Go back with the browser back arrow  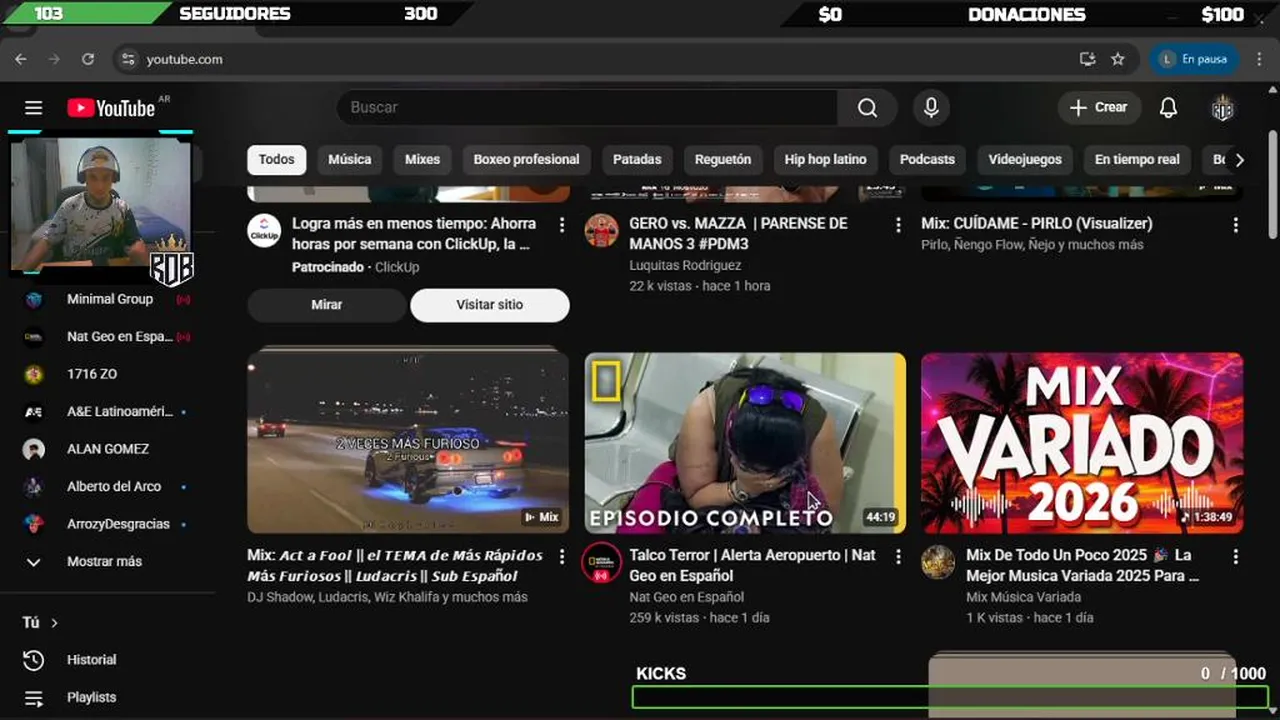click(x=21, y=59)
